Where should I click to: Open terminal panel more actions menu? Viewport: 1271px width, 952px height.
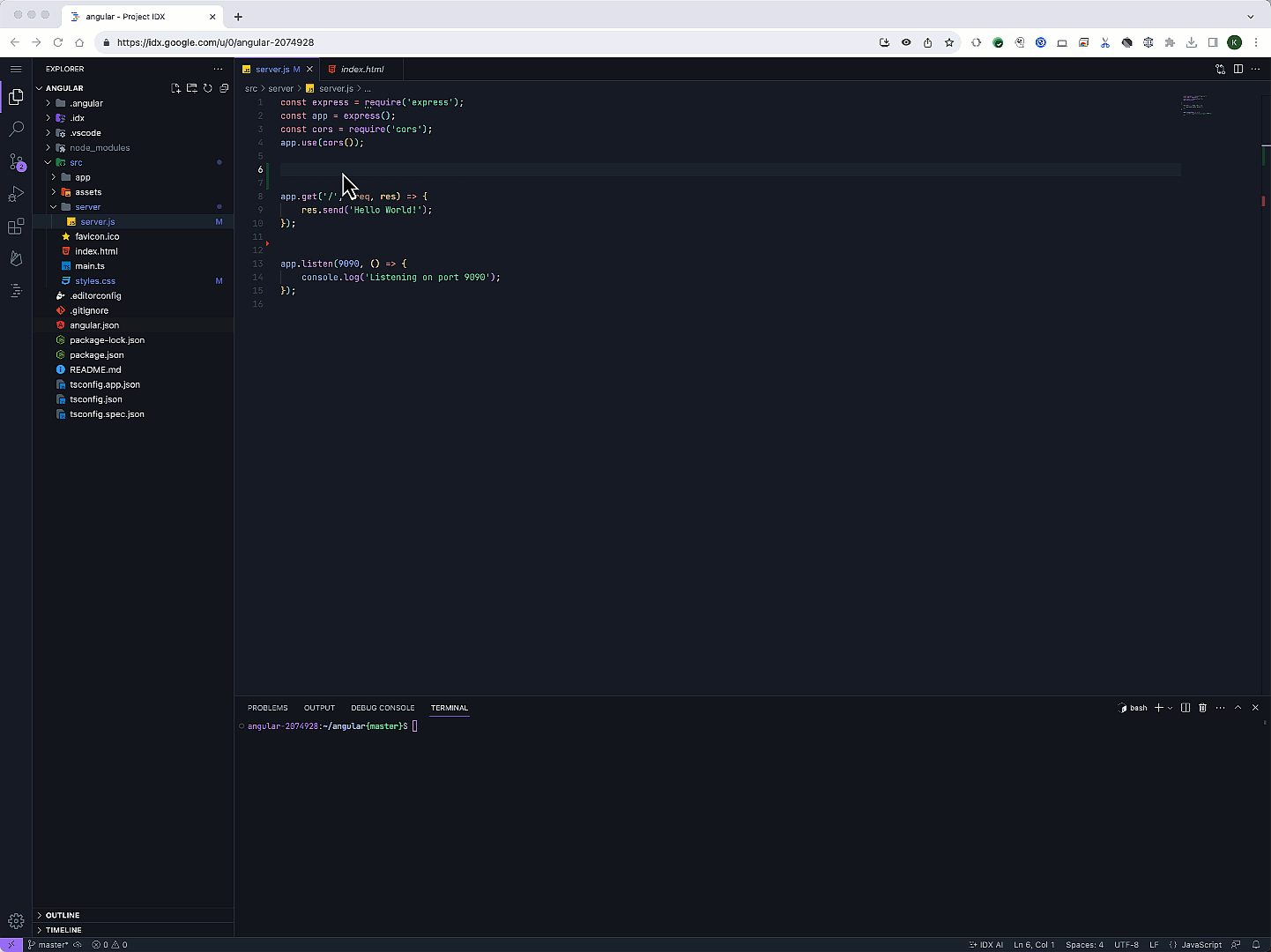click(1220, 708)
